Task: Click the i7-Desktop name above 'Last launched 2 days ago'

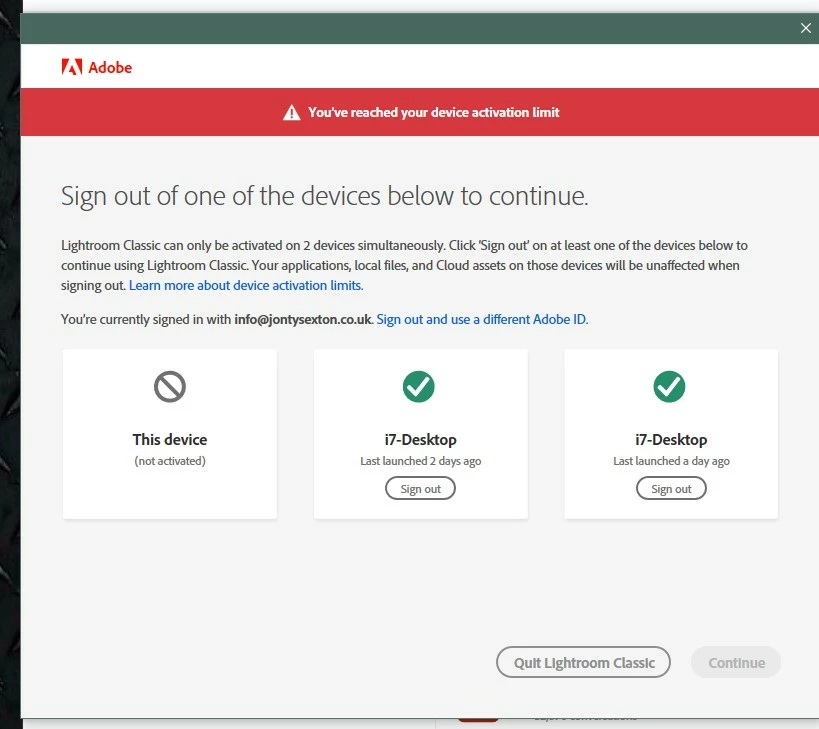Action: coord(420,439)
